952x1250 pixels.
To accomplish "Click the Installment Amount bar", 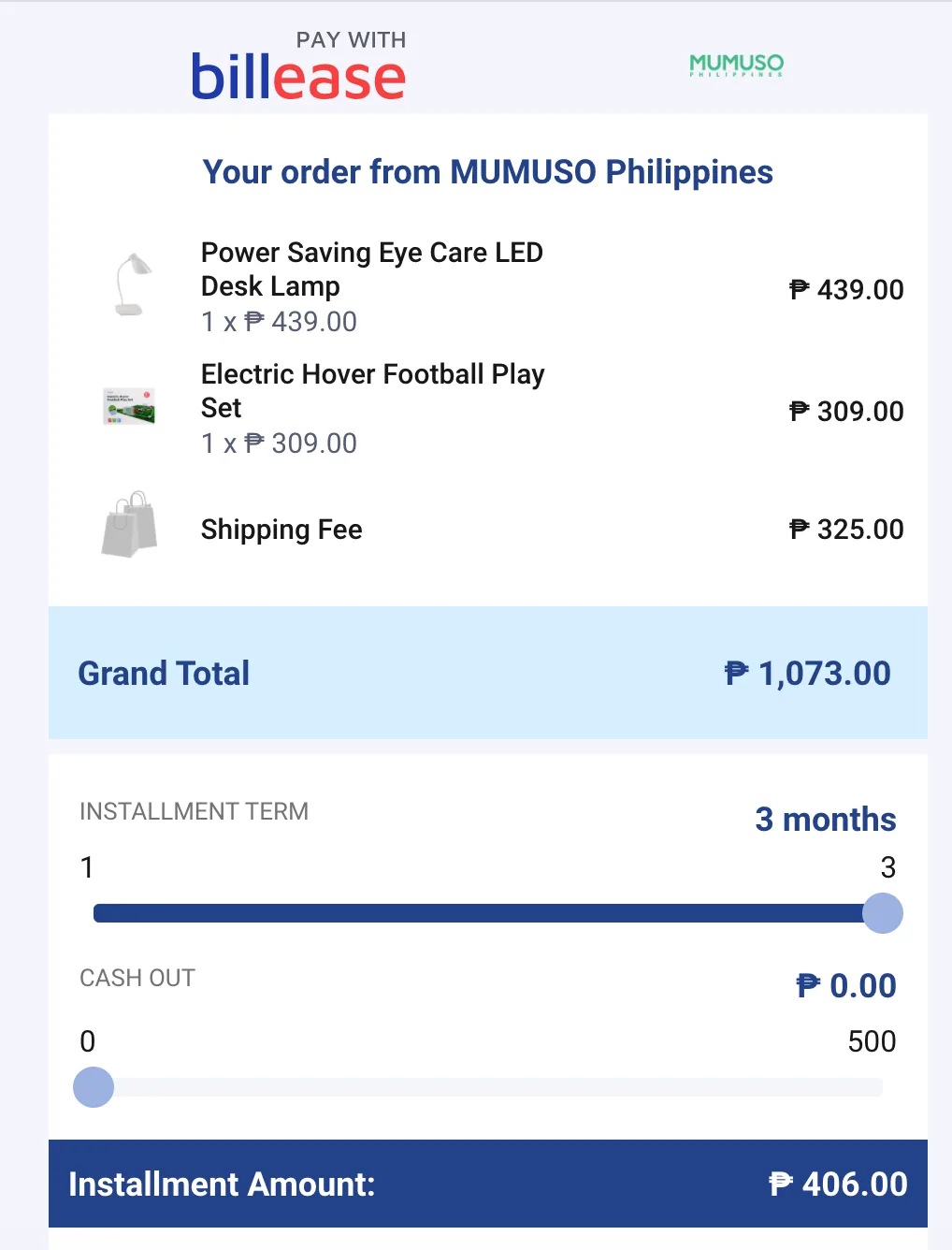I will point(488,1184).
